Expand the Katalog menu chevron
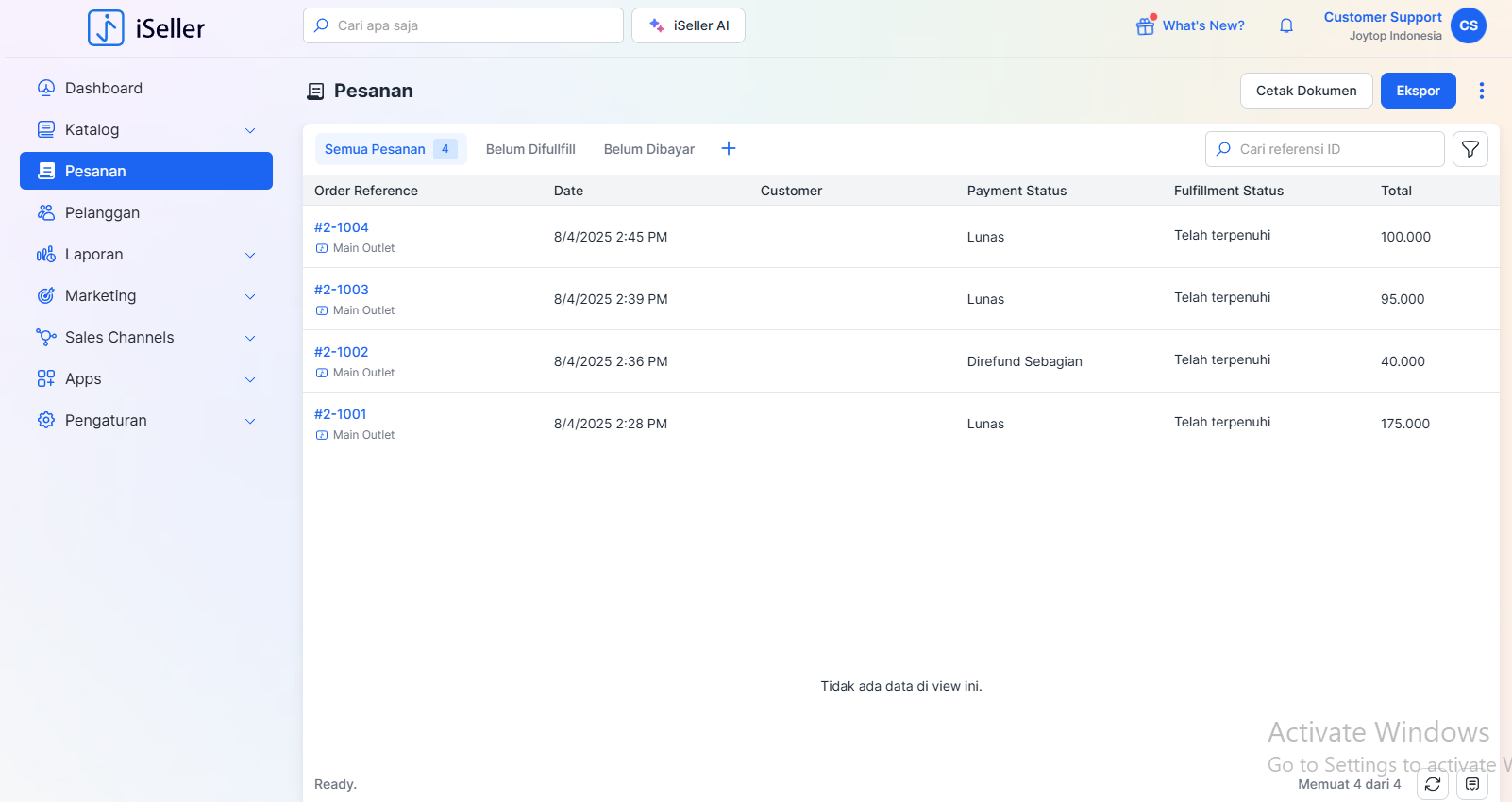 pos(250,130)
